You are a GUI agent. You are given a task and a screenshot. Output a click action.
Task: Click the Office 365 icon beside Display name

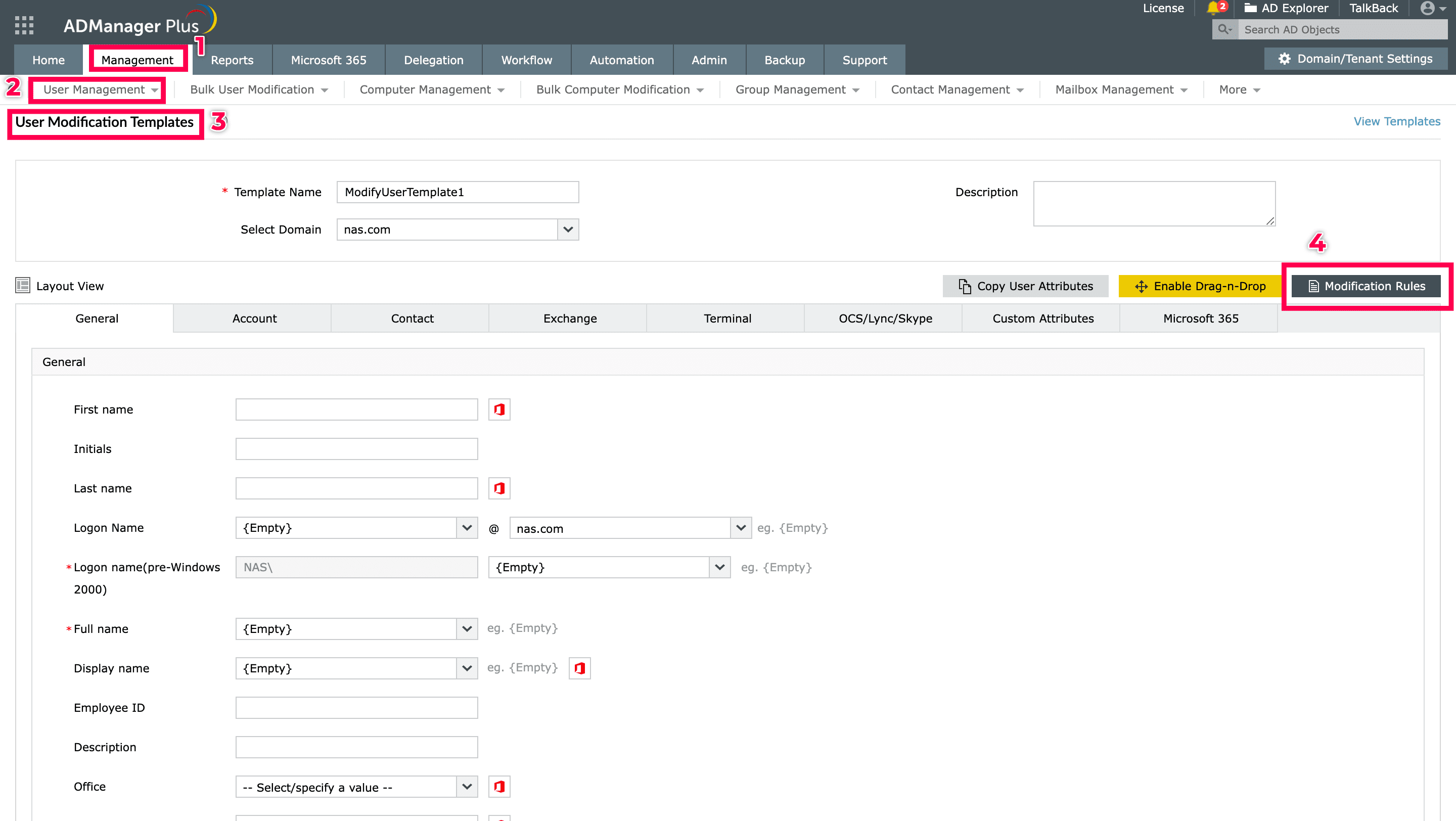tap(579, 668)
